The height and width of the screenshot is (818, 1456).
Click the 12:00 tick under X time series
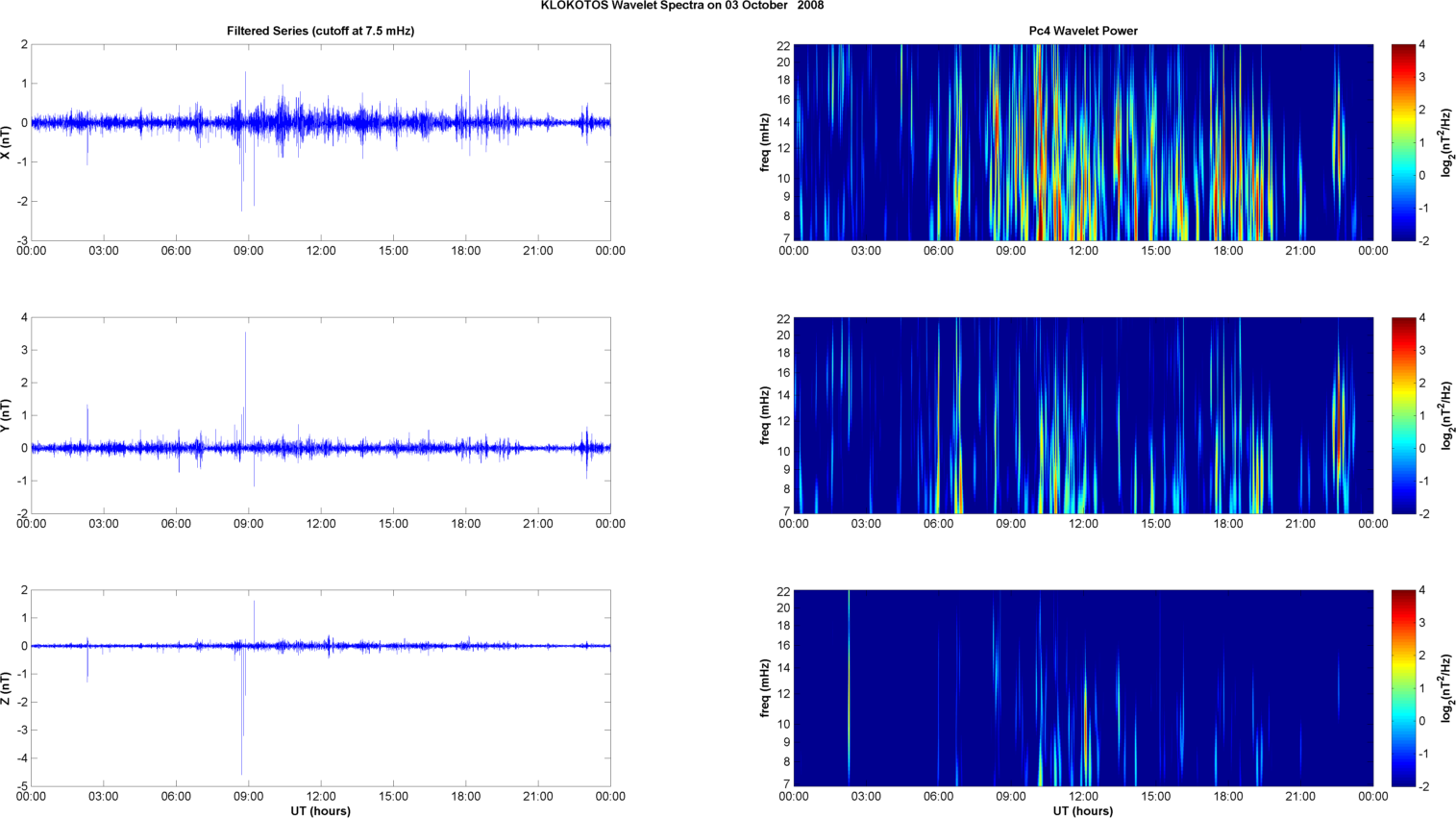pos(321,251)
